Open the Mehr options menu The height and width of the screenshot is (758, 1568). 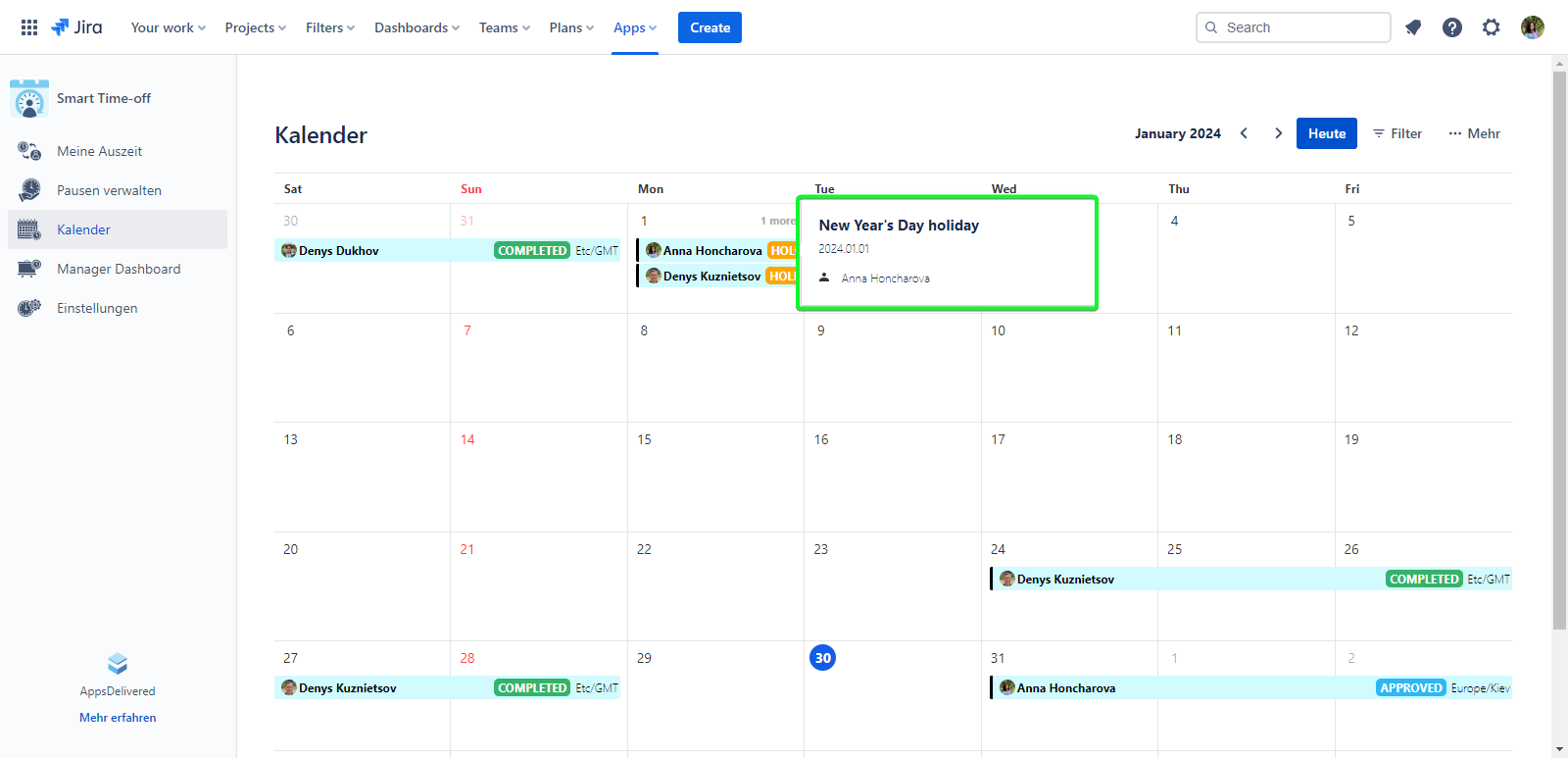(1475, 133)
